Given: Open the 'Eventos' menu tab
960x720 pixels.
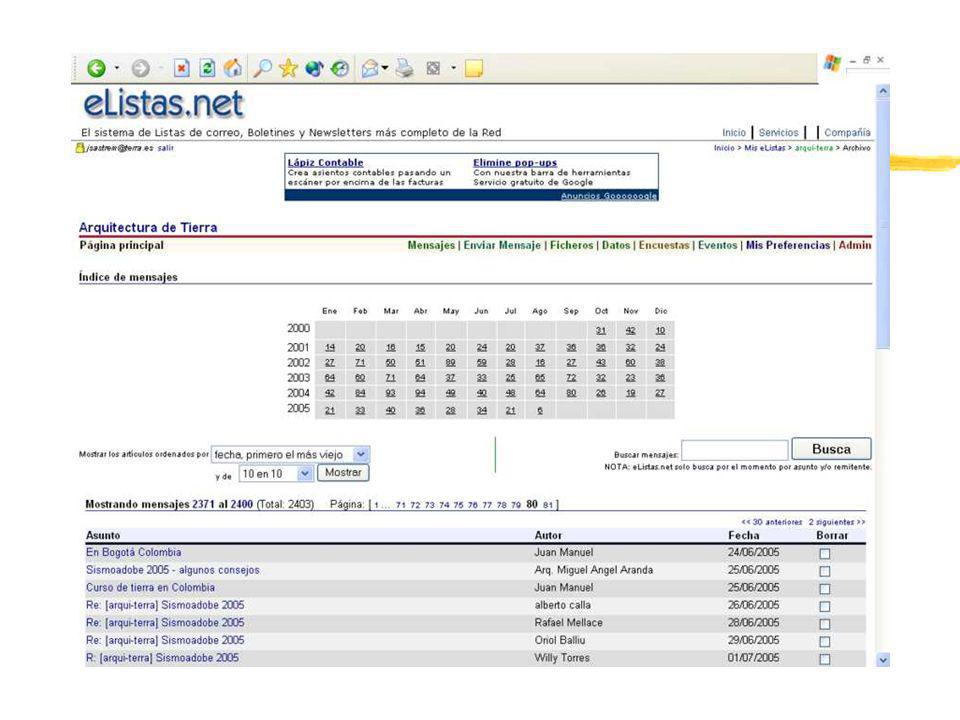Looking at the screenshot, I should [x=718, y=245].
